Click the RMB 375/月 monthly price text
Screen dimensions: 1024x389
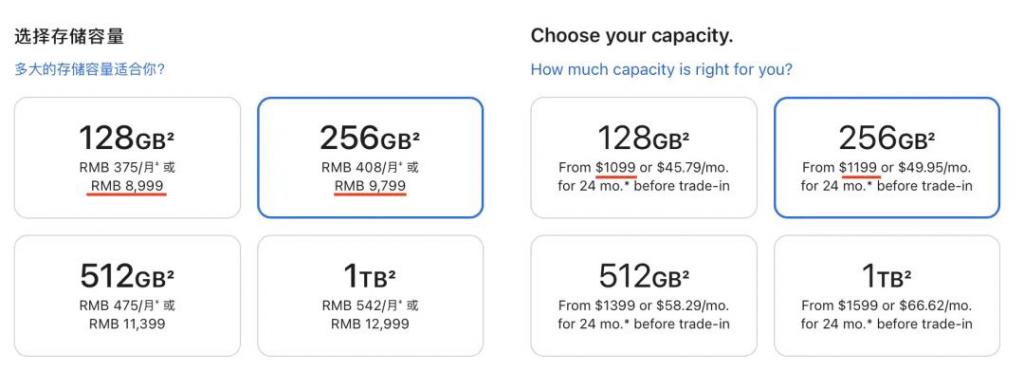click(119, 168)
